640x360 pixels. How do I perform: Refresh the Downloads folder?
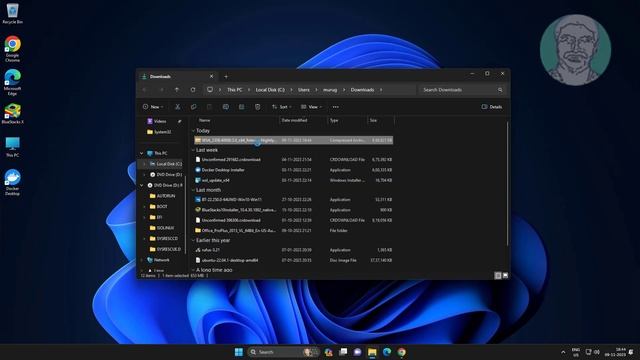coord(193,90)
